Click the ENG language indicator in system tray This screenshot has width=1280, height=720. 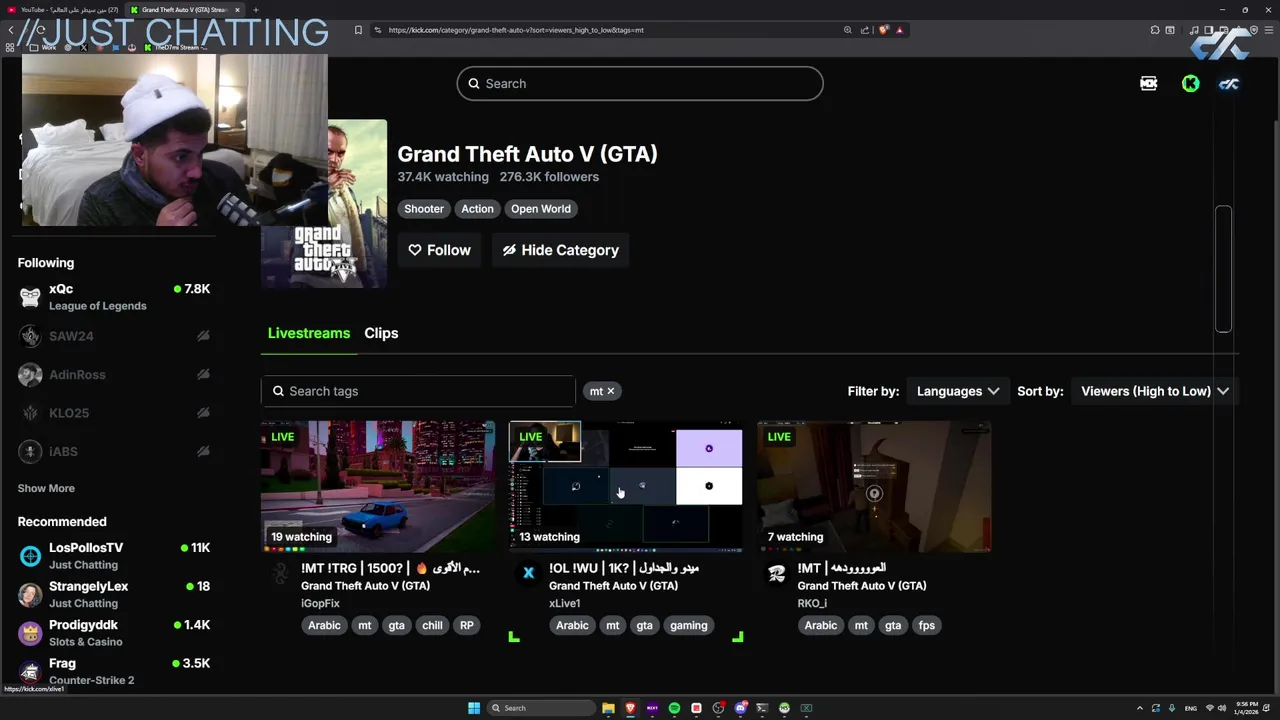pos(1190,708)
